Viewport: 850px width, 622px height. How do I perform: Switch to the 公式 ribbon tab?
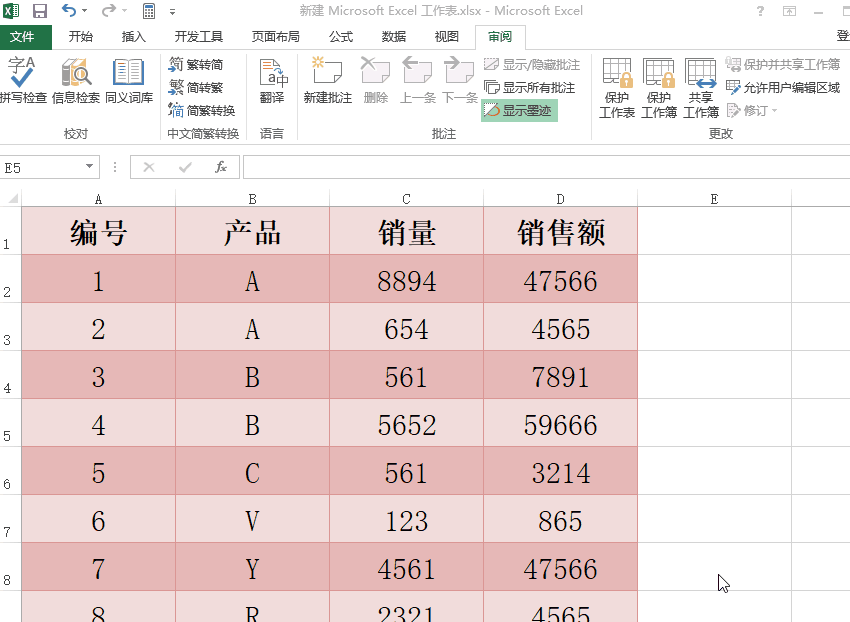pyautogui.click(x=340, y=36)
